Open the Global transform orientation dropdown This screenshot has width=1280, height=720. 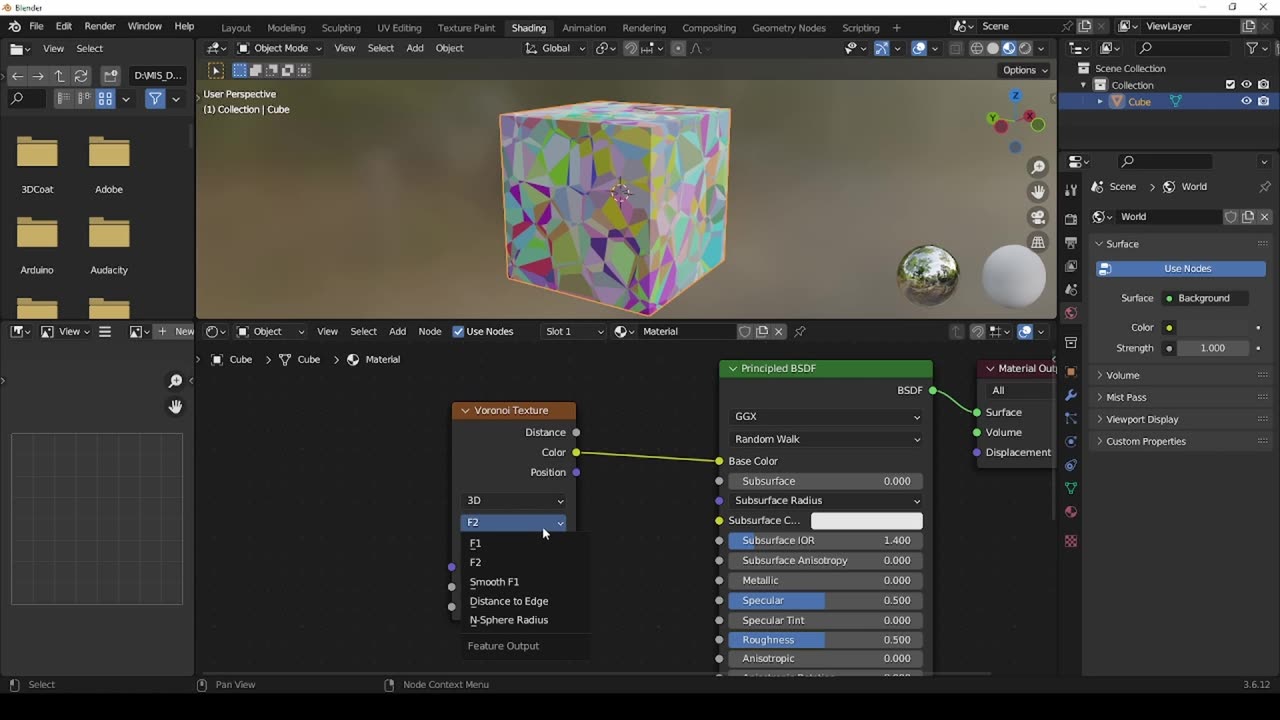click(555, 48)
